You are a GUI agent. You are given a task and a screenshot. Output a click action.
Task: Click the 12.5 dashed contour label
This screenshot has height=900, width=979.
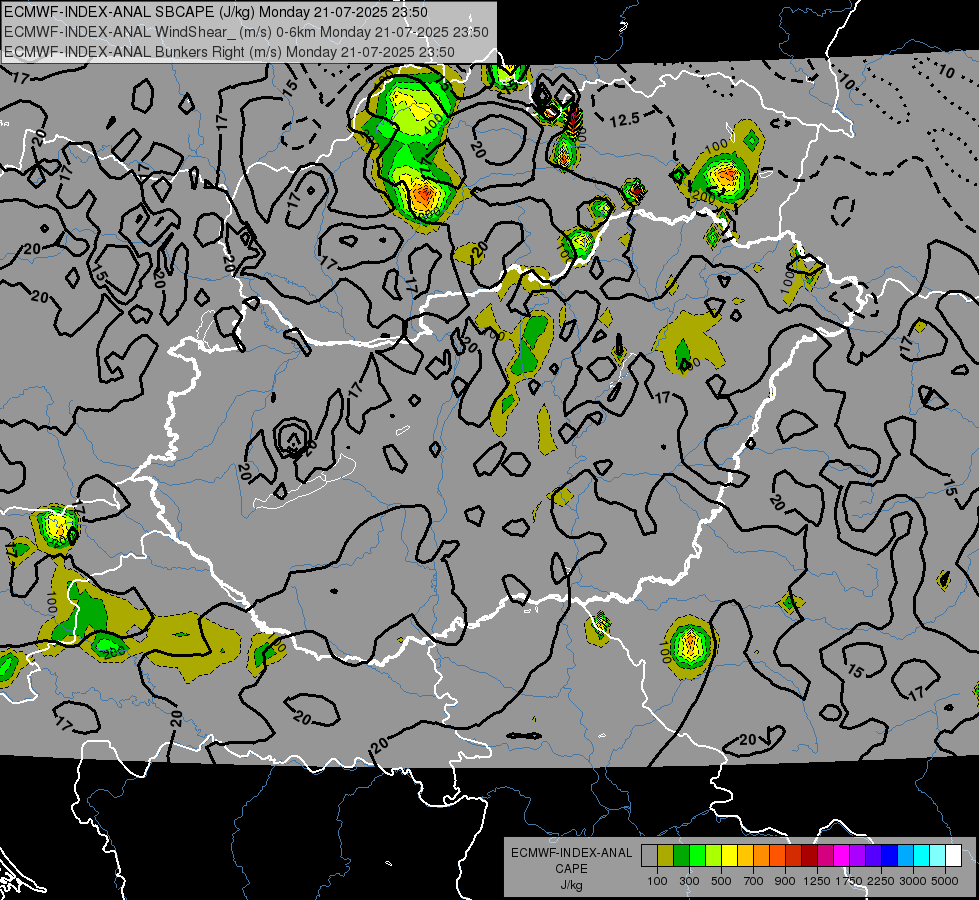pyautogui.click(x=624, y=119)
